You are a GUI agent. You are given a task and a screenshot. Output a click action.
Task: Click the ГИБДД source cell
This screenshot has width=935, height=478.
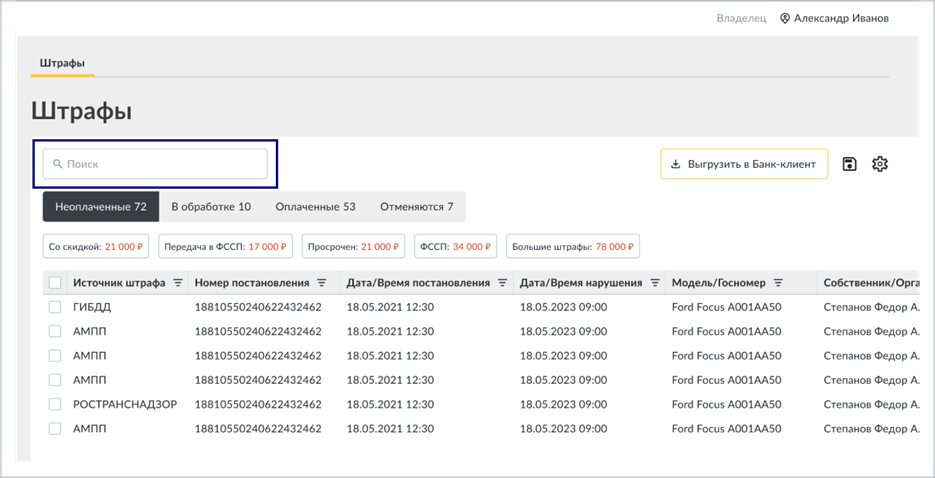coord(92,308)
